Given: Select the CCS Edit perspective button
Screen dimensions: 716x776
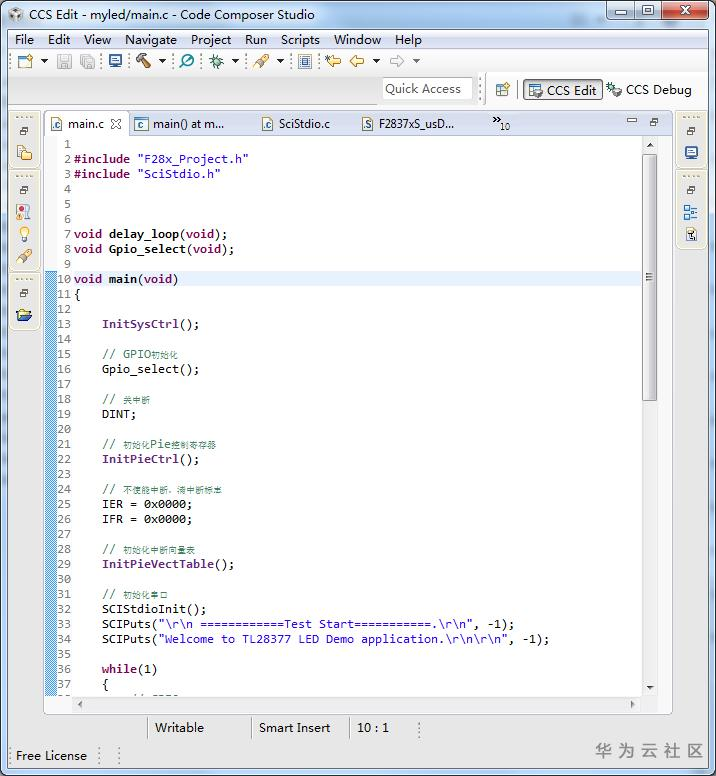Looking at the screenshot, I should [x=561, y=89].
